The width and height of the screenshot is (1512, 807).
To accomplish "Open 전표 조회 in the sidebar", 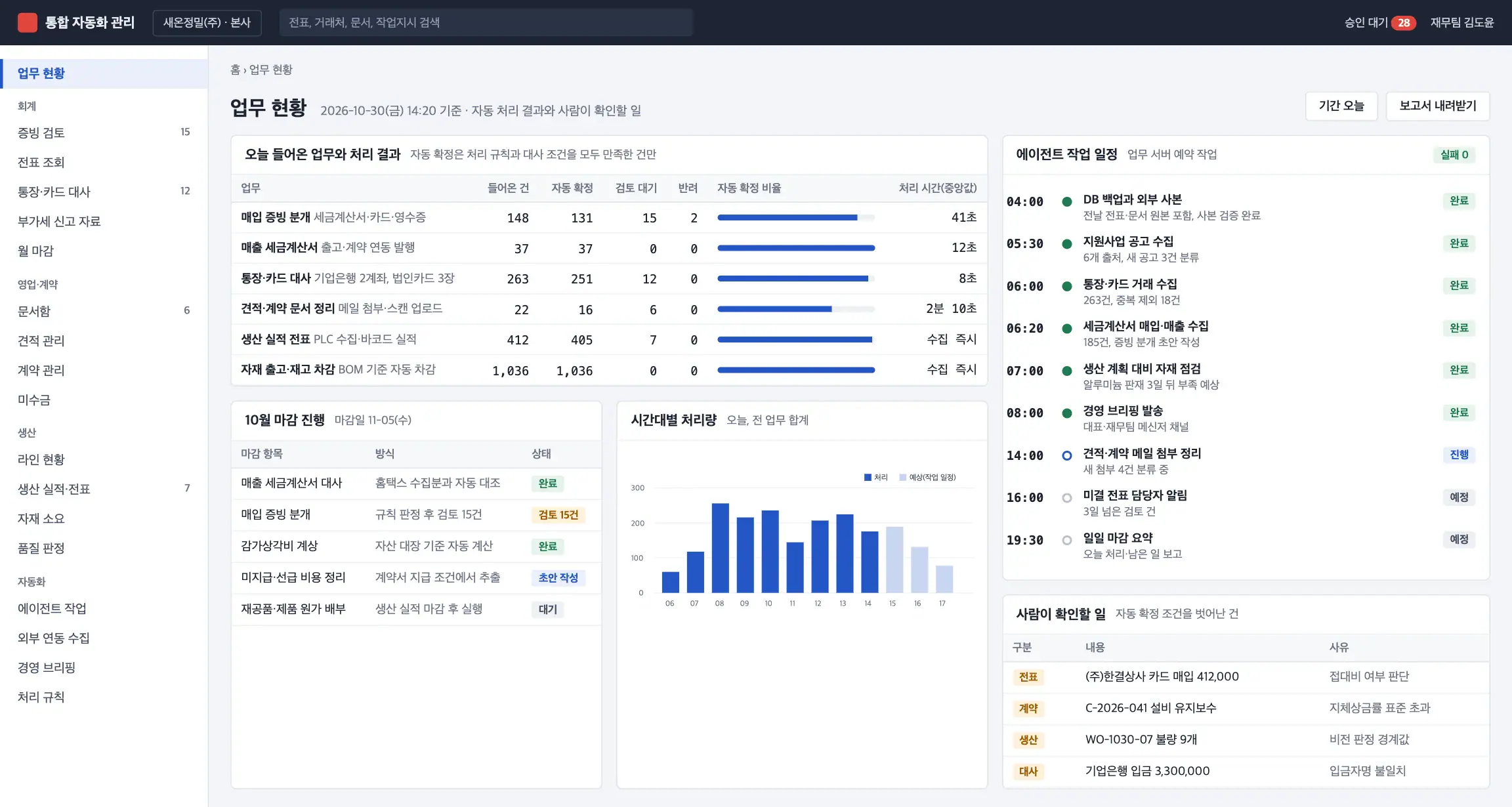I will (x=104, y=162).
